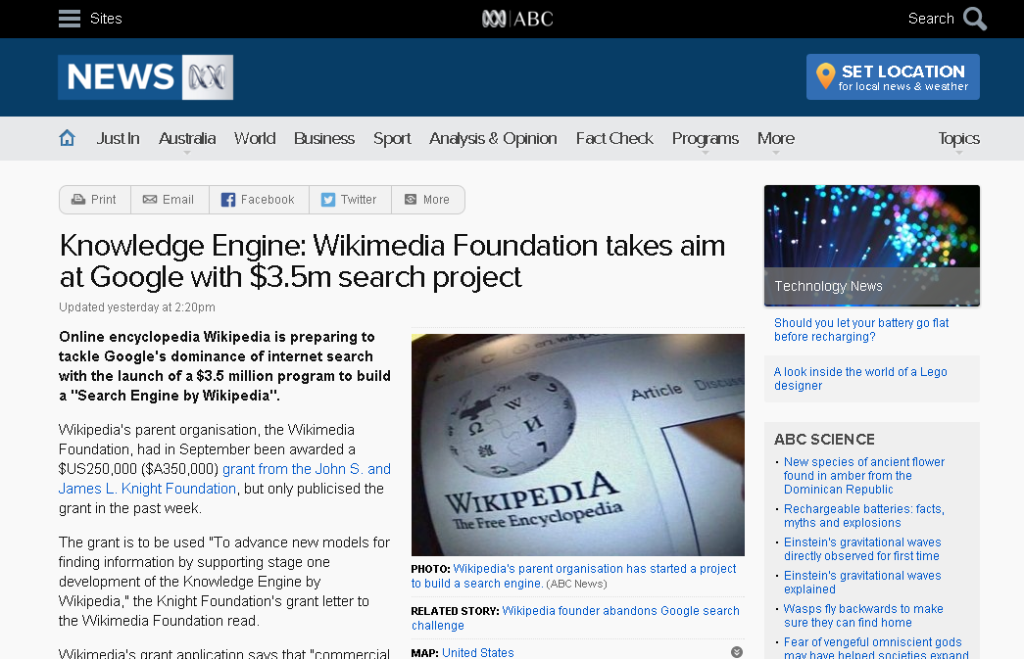Open the Knight Foundation grant link

pos(306,469)
